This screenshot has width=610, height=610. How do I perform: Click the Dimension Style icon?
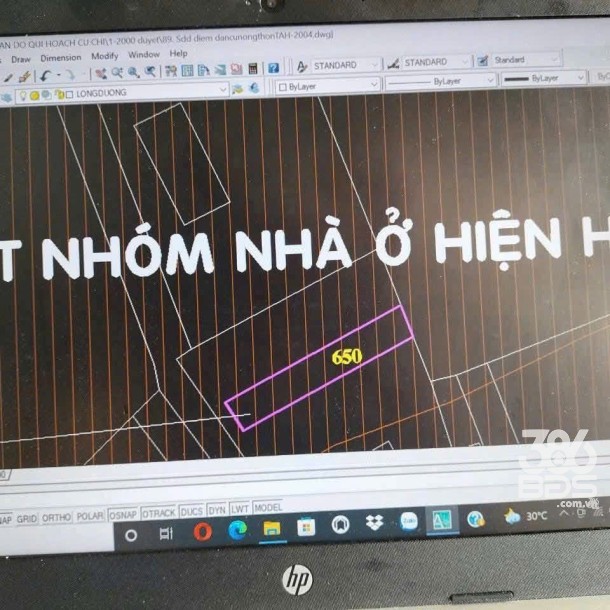(393, 63)
